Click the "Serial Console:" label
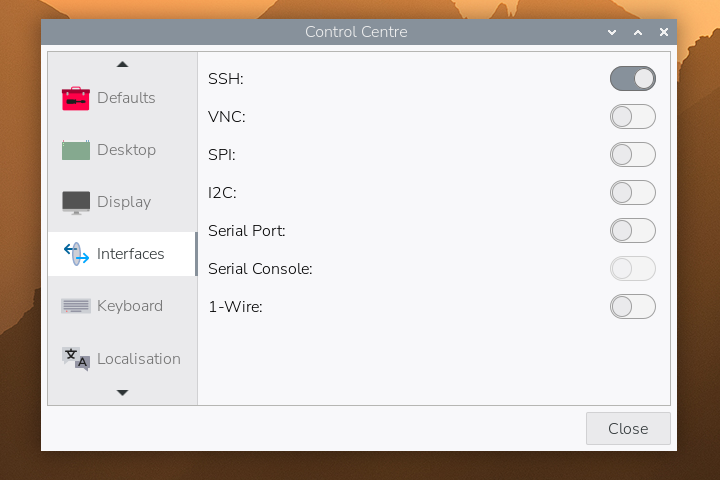This screenshot has width=720, height=480. (260, 269)
